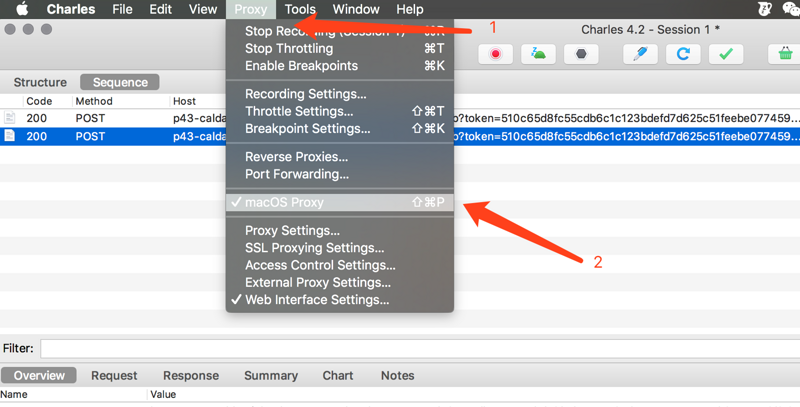Open the Edit menu
The width and height of the screenshot is (800, 407).
[x=161, y=9]
